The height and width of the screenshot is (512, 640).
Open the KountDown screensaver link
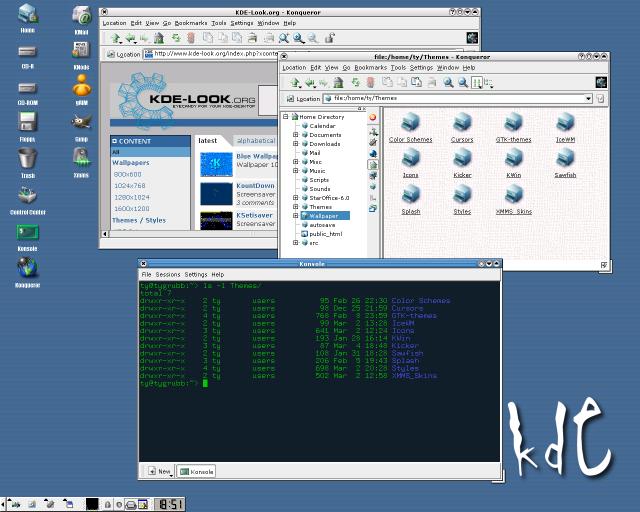coord(256,186)
